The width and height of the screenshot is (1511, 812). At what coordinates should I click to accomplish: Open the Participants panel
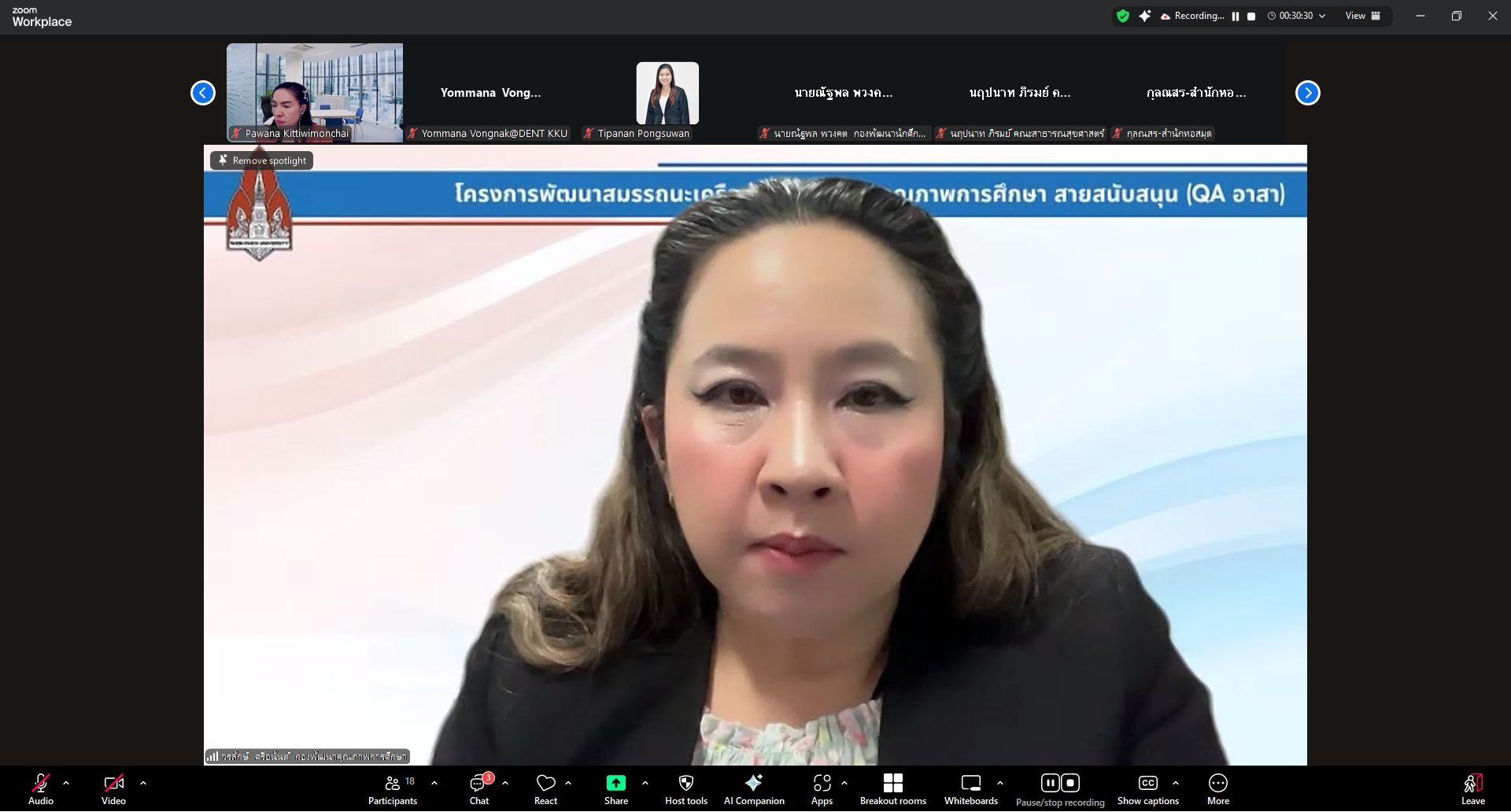point(392,789)
